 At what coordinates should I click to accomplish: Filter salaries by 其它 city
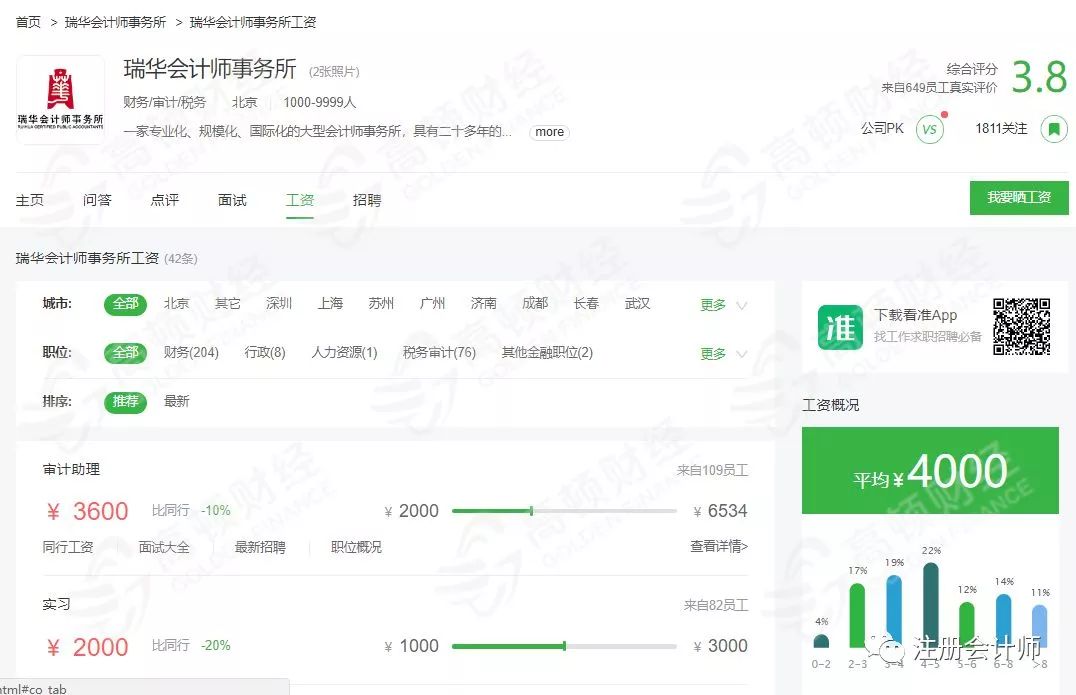coord(227,303)
